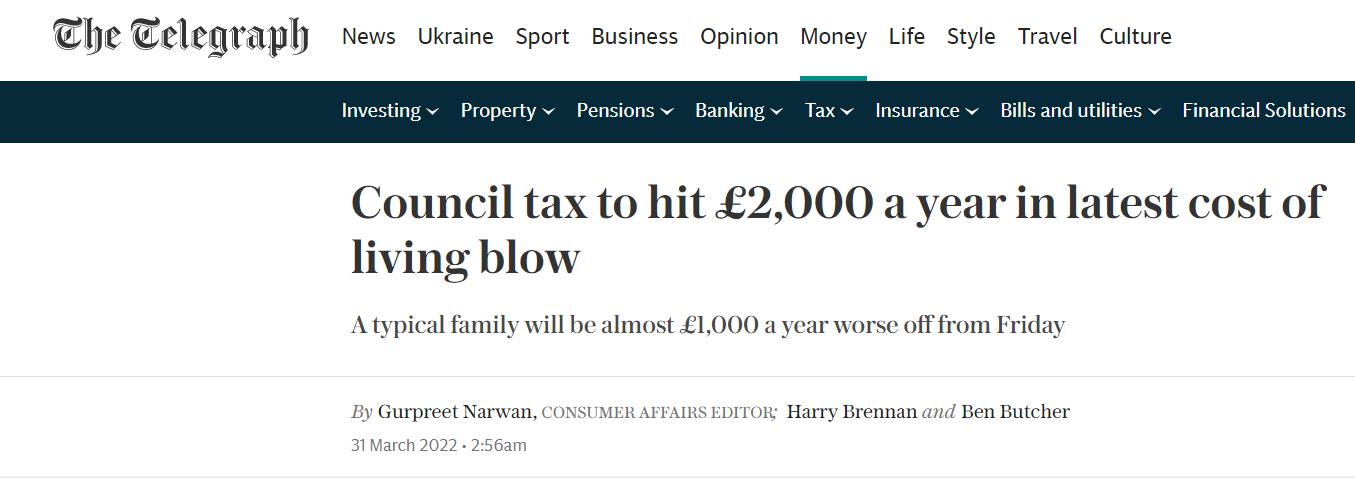Open the Sport section
Viewport: 1355px width, 478px height.
pos(542,37)
